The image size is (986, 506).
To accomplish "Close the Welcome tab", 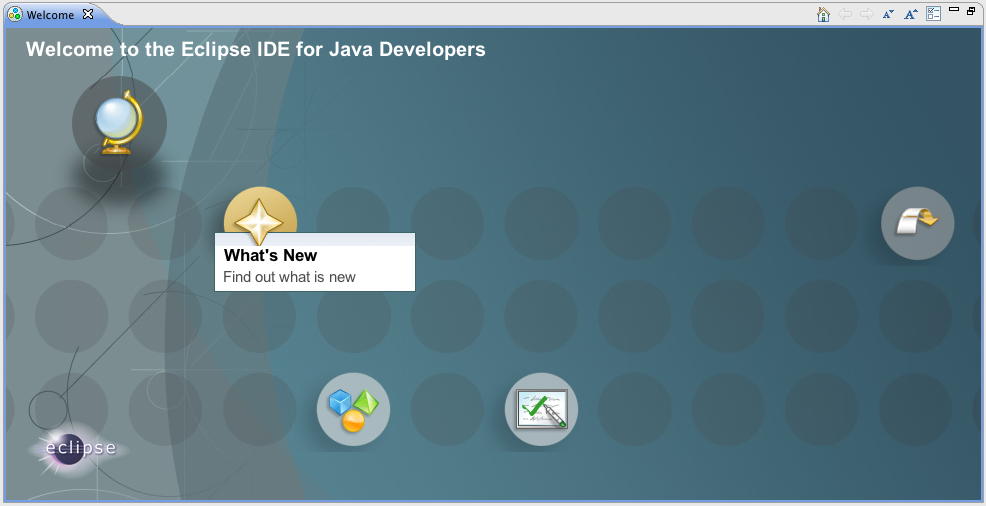I will [x=88, y=14].
